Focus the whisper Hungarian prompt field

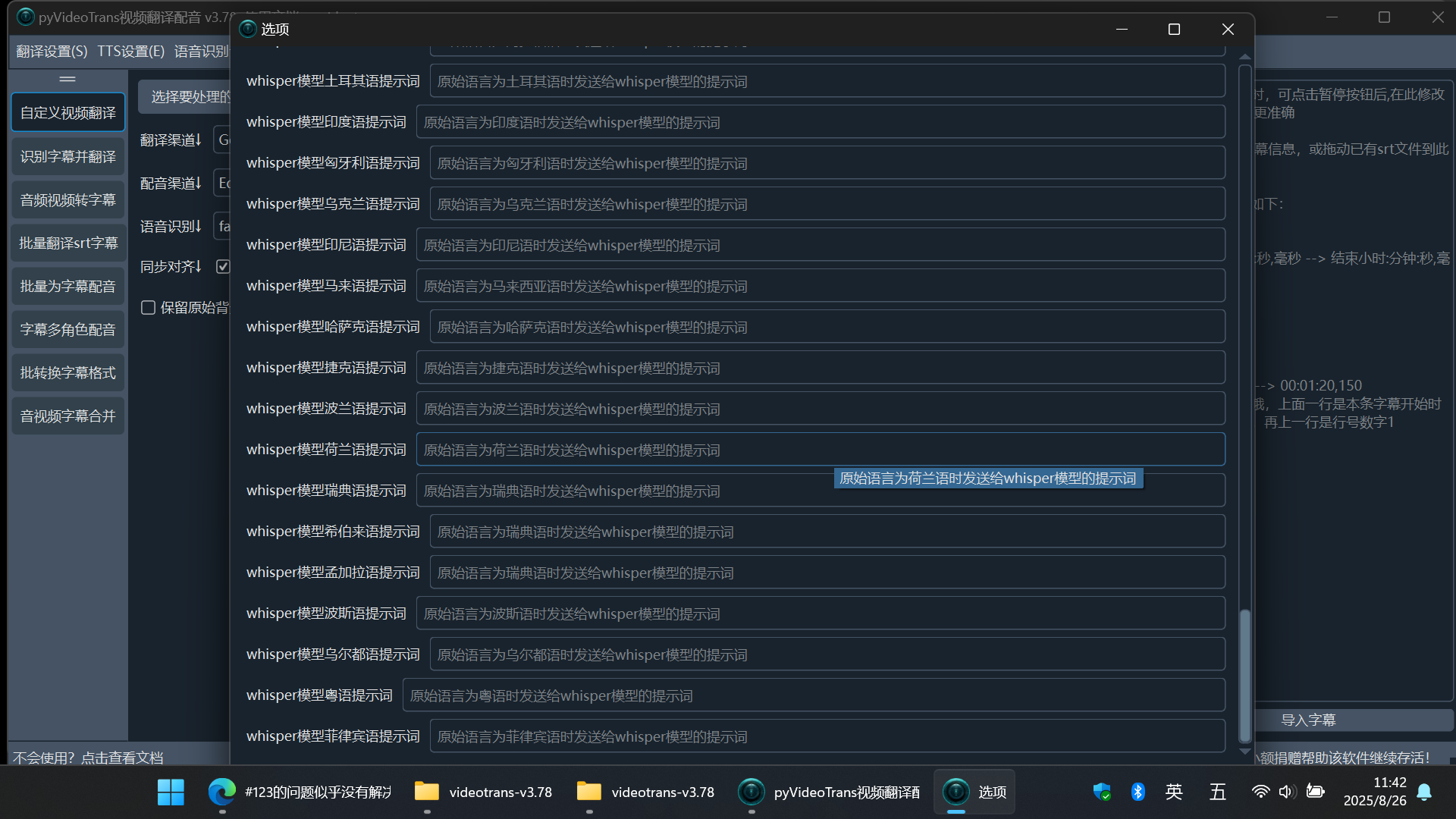[827, 163]
